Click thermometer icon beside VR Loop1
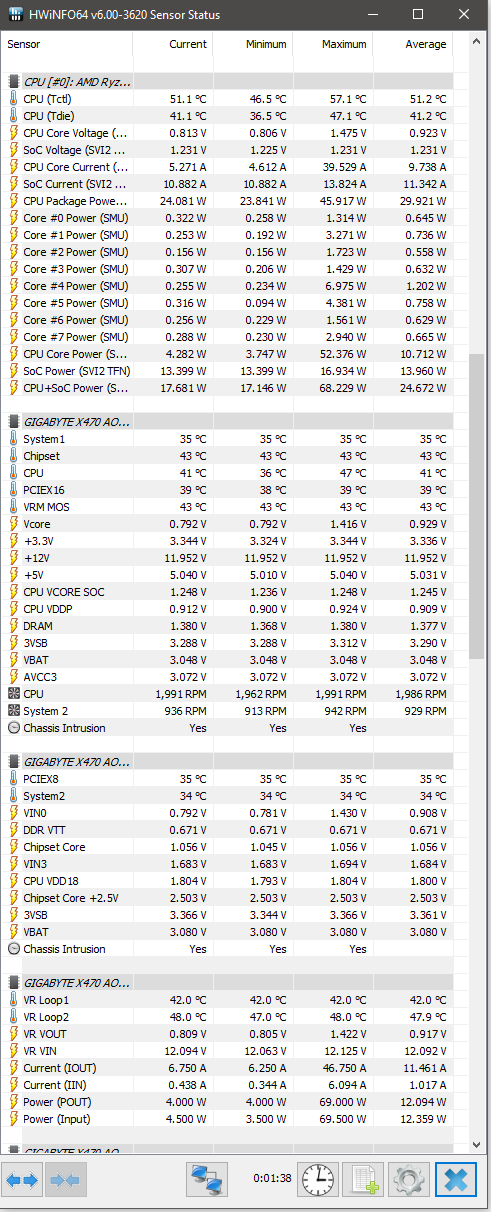Viewport: 491px width, 1212px height. 13,1000
